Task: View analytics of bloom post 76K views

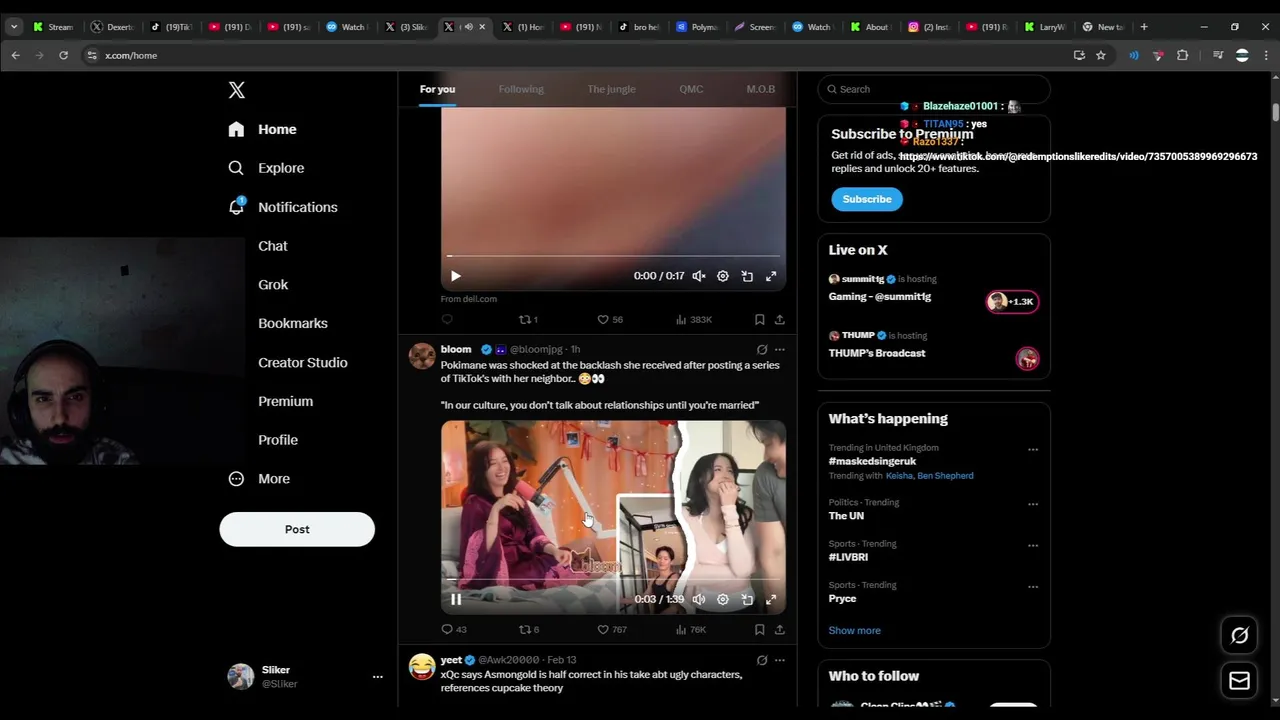Action: [691, 629]
